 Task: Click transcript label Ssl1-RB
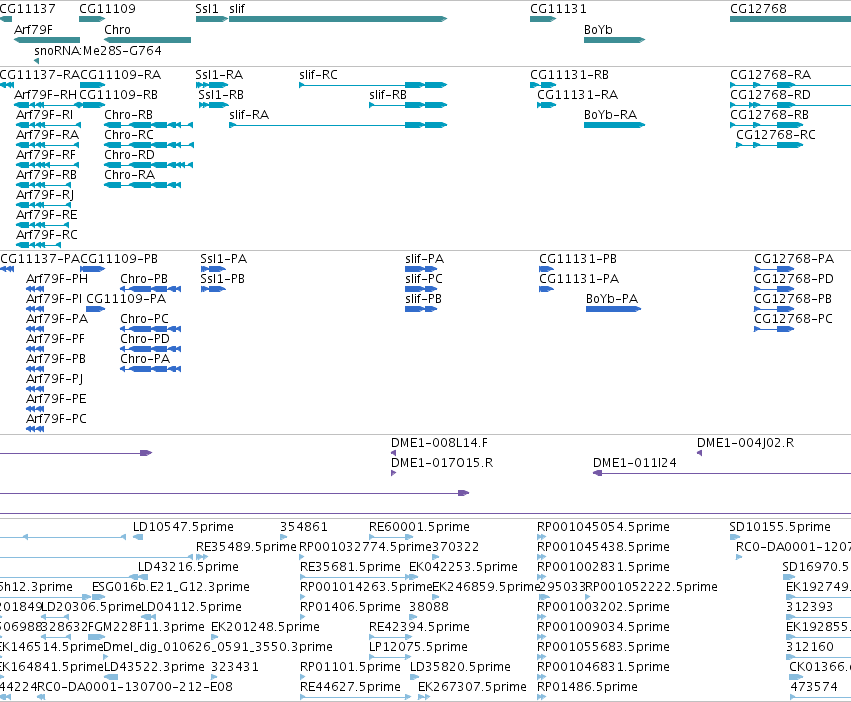[221, 95]
